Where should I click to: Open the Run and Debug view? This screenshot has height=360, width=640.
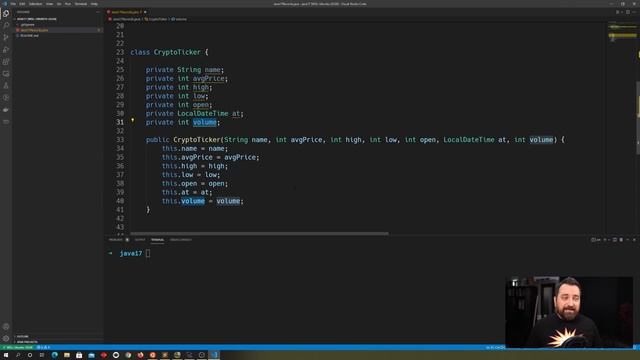tap(6, 50)
